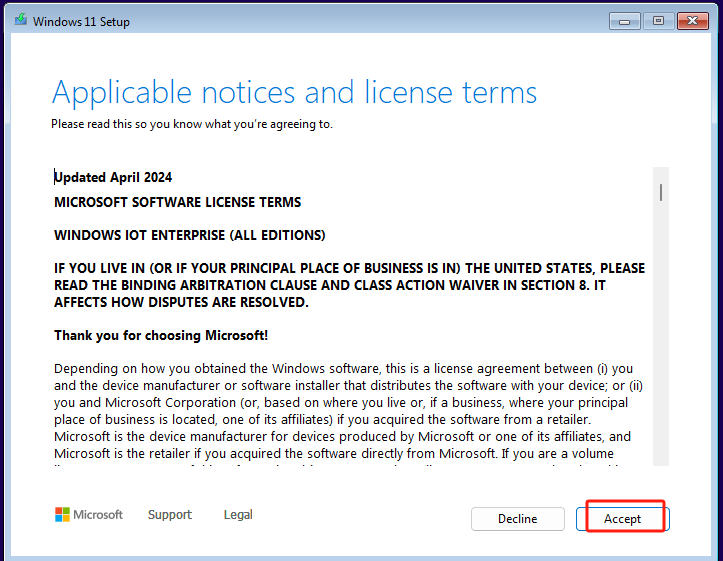Click 'Thank you for choosing Microsoft!' text
This screenshot has height=561, width=723.
click(x=161, y=335)
